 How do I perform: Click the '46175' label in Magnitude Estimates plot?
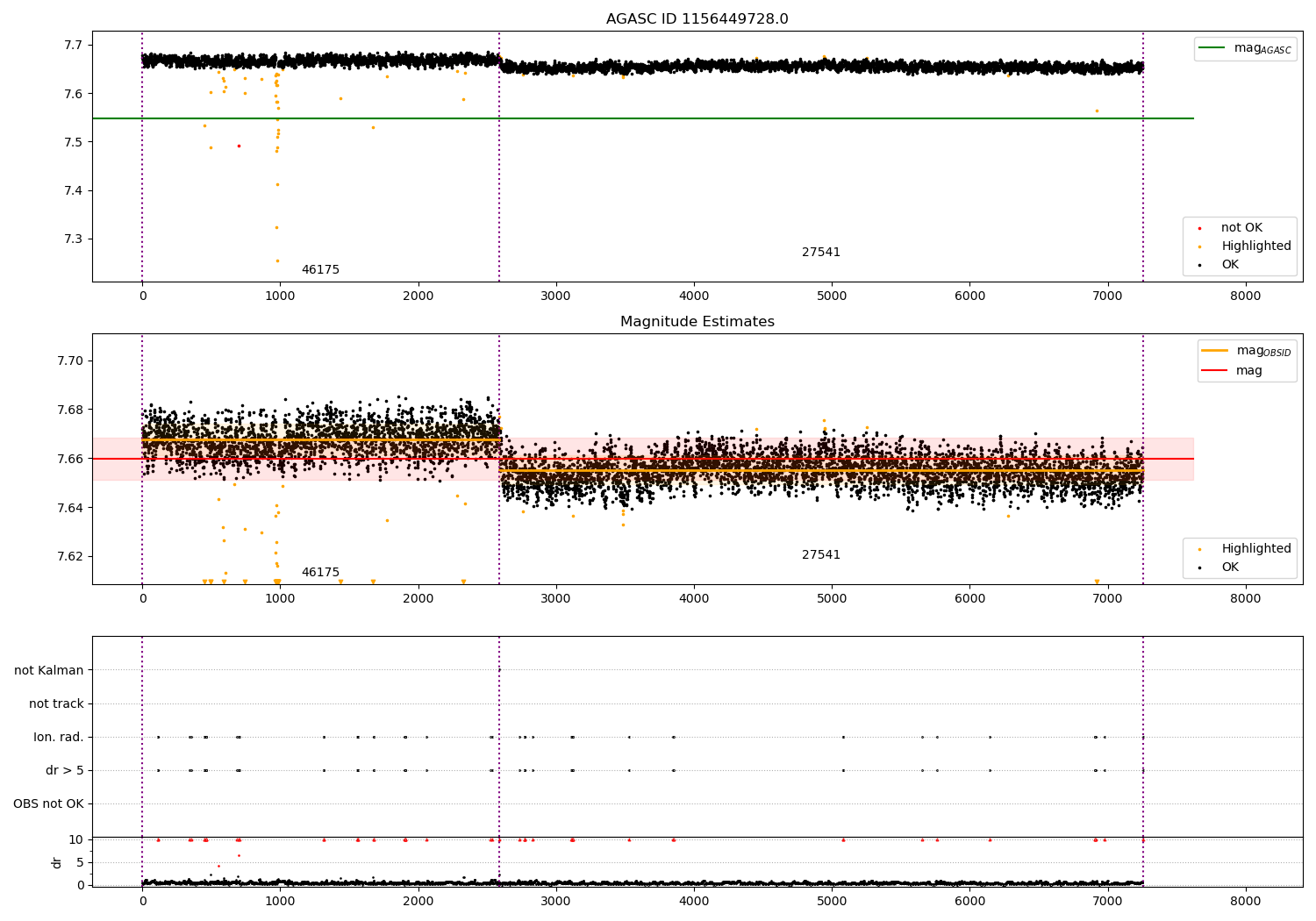coord(320,573)
